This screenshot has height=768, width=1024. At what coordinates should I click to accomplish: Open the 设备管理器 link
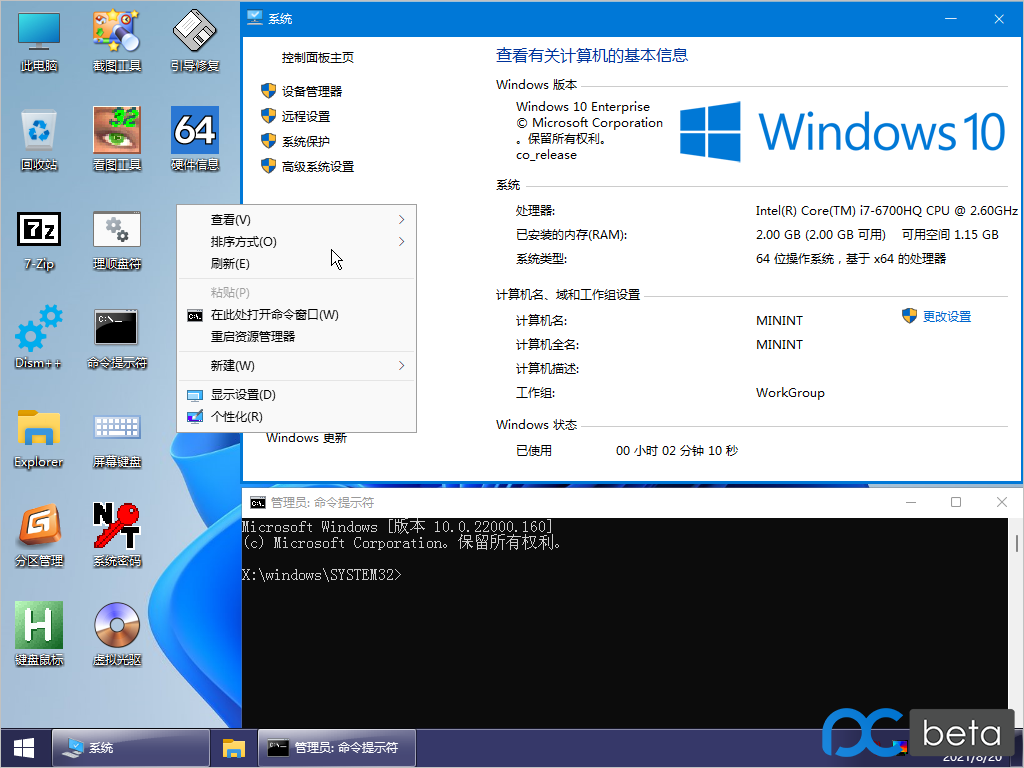[x=312, y=91]
